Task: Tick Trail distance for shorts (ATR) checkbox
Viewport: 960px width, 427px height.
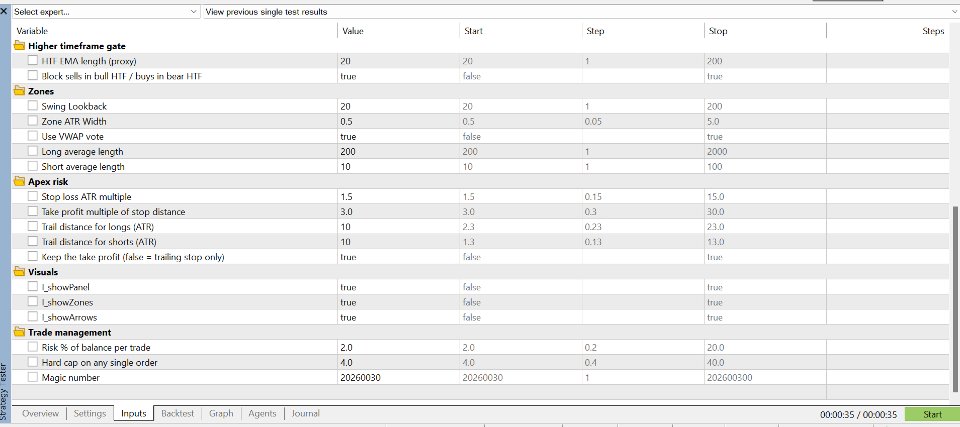Action: pos(32,242)
